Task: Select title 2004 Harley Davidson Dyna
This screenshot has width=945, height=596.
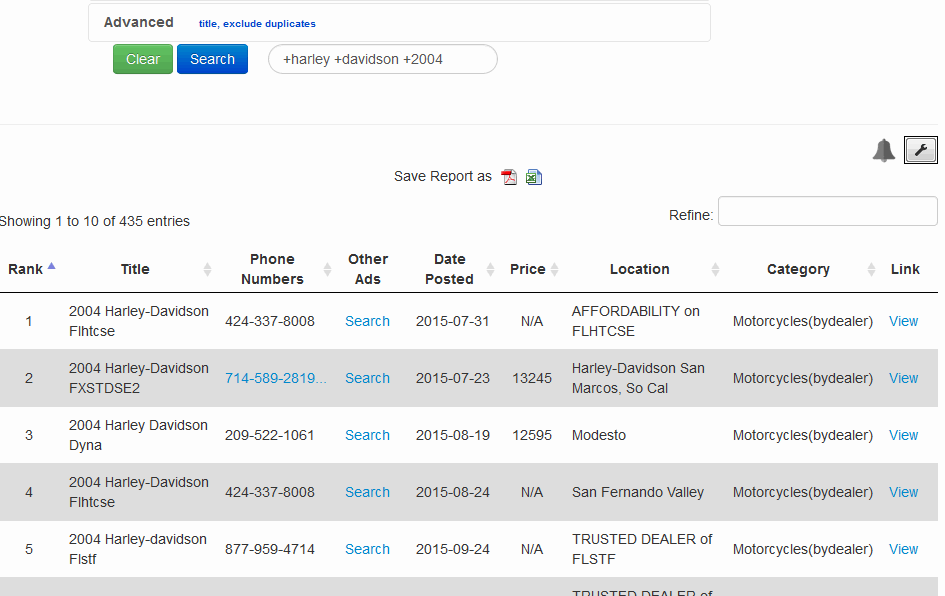Action: click(x=138, y=435)
